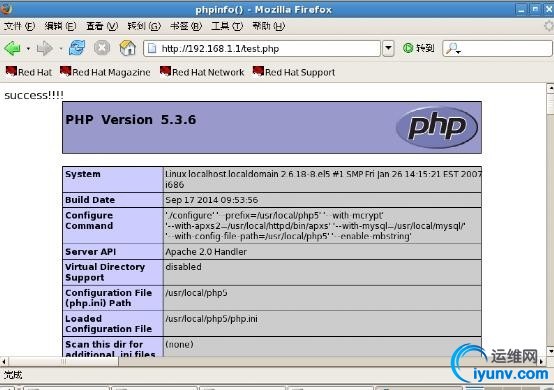The height and width of the screenshot is (390, 554).
Task: Open the Back history dropdown arrow
Action: [x=28, y=48]
